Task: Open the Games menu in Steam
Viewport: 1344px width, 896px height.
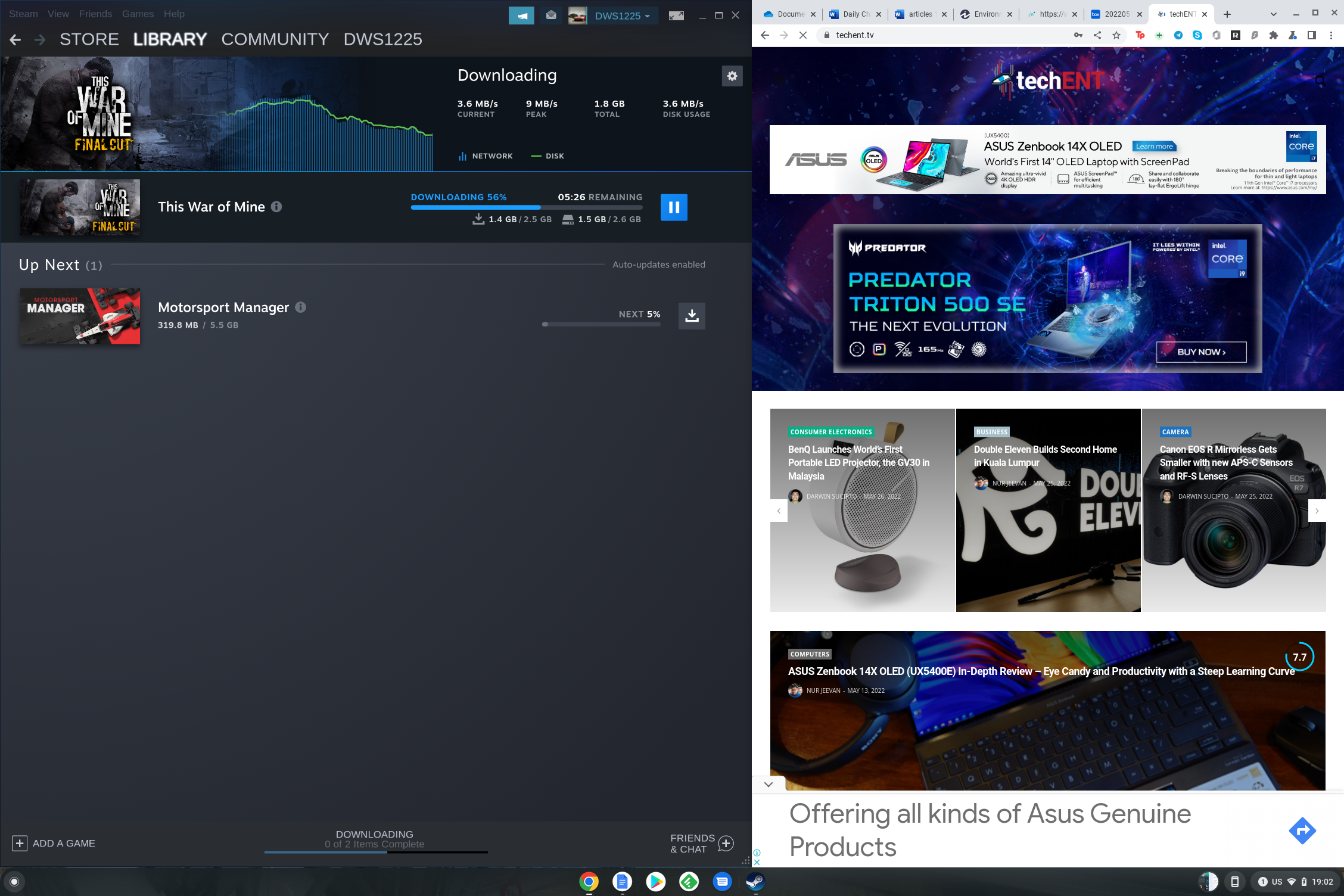Action: pyautogui.click(x=138, y=14)
